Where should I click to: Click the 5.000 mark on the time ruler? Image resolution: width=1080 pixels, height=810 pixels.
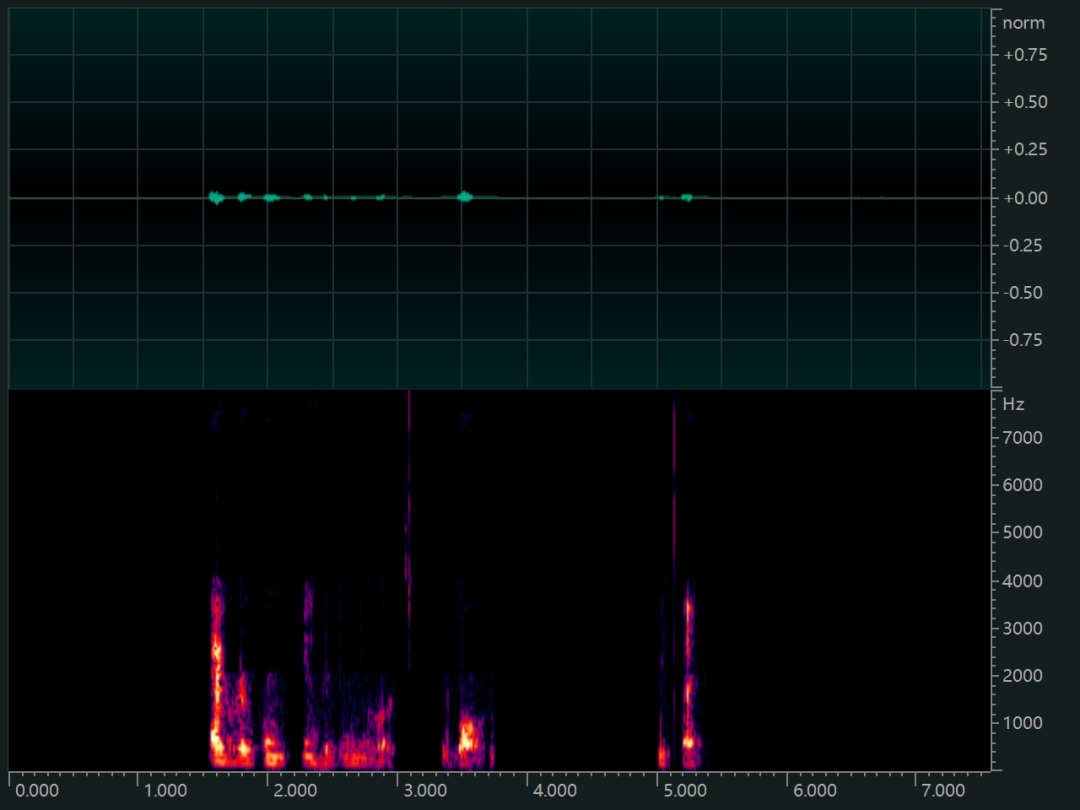(x=685, y=790)
